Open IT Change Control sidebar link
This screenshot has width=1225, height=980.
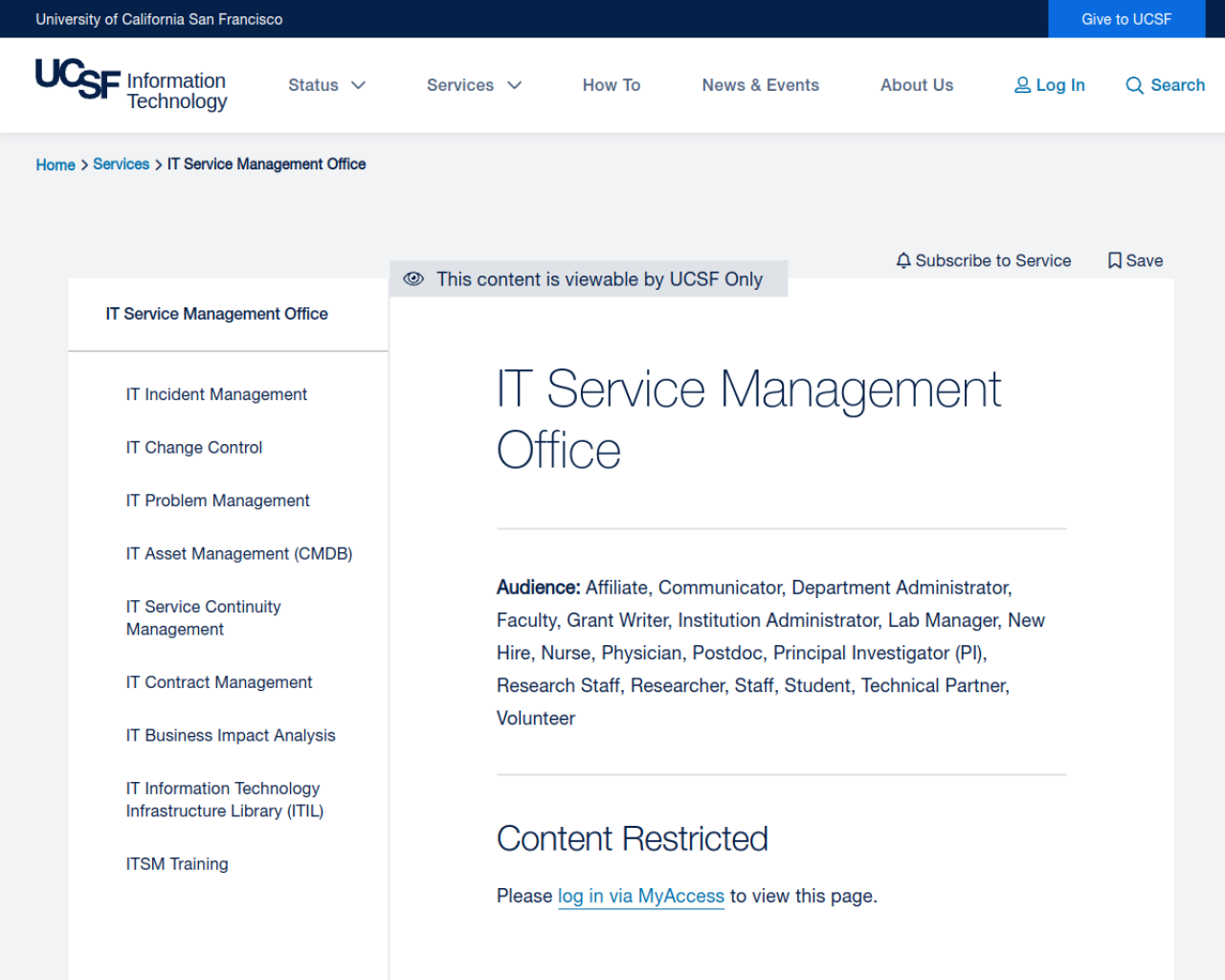[x=194, y=447]
